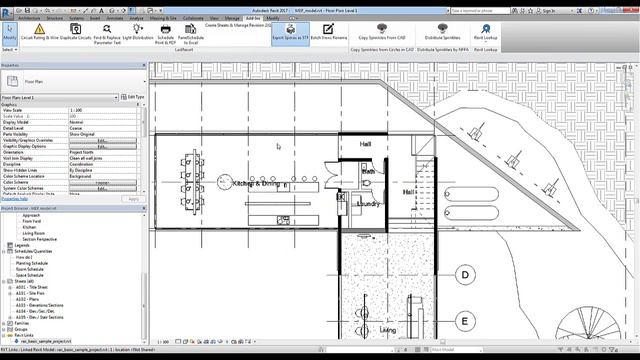Click the Properties panel vertical scrollbar
Screen dimensions: 640x360
pyautogui.click(x=144, y=122)
